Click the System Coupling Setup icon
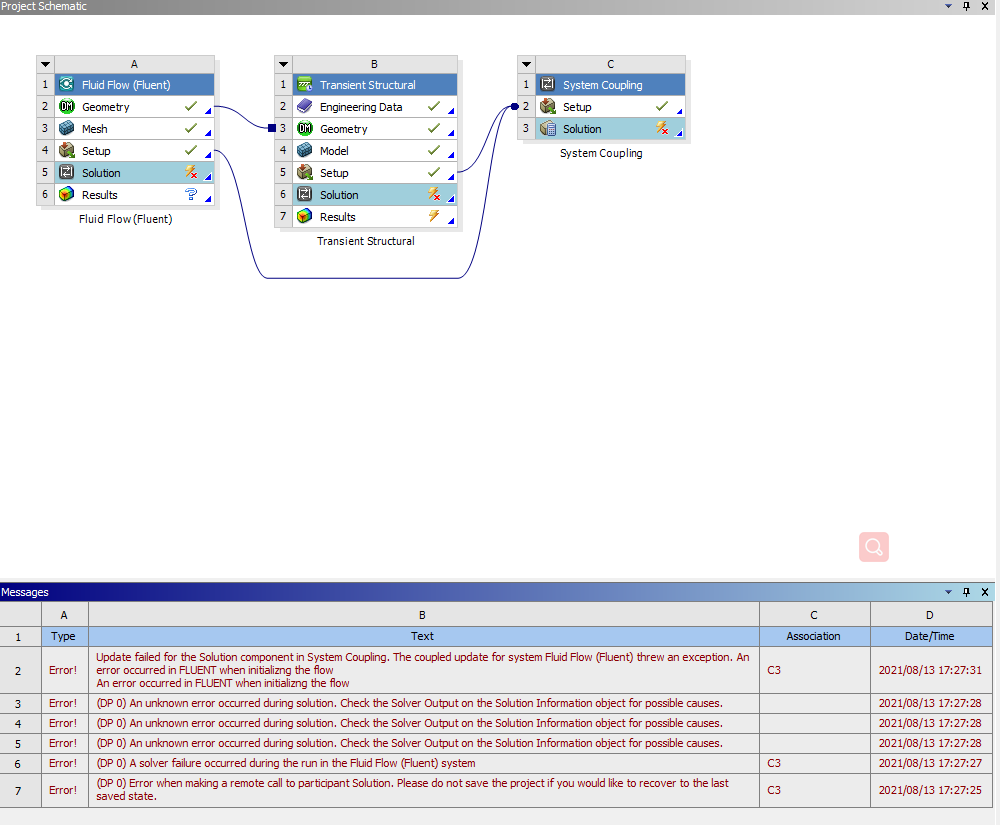 (x=548, y=107)
